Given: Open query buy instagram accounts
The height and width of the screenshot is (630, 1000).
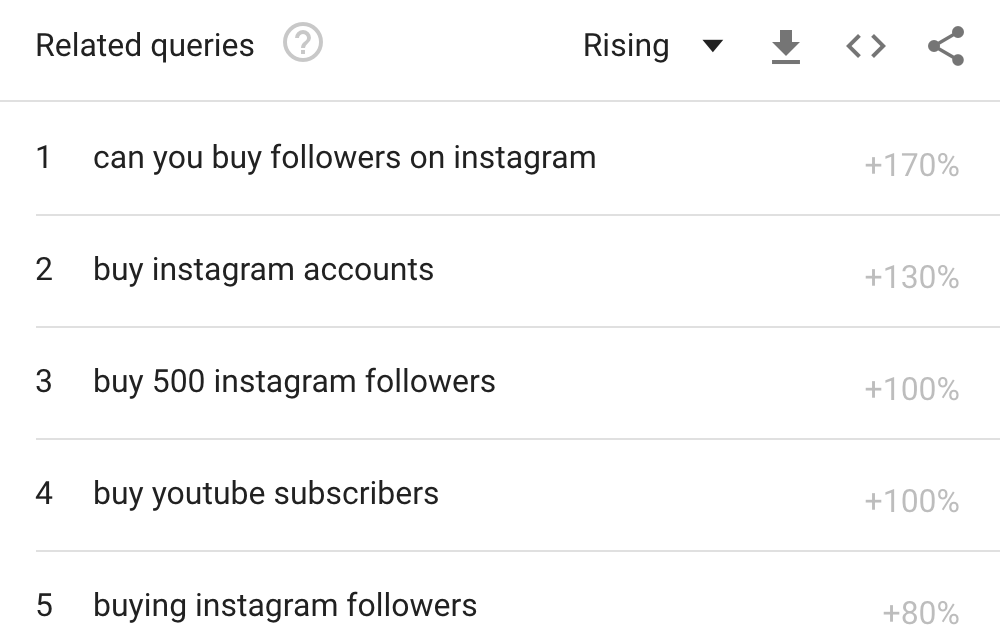Looking at the screenshot, I should 263,270.
